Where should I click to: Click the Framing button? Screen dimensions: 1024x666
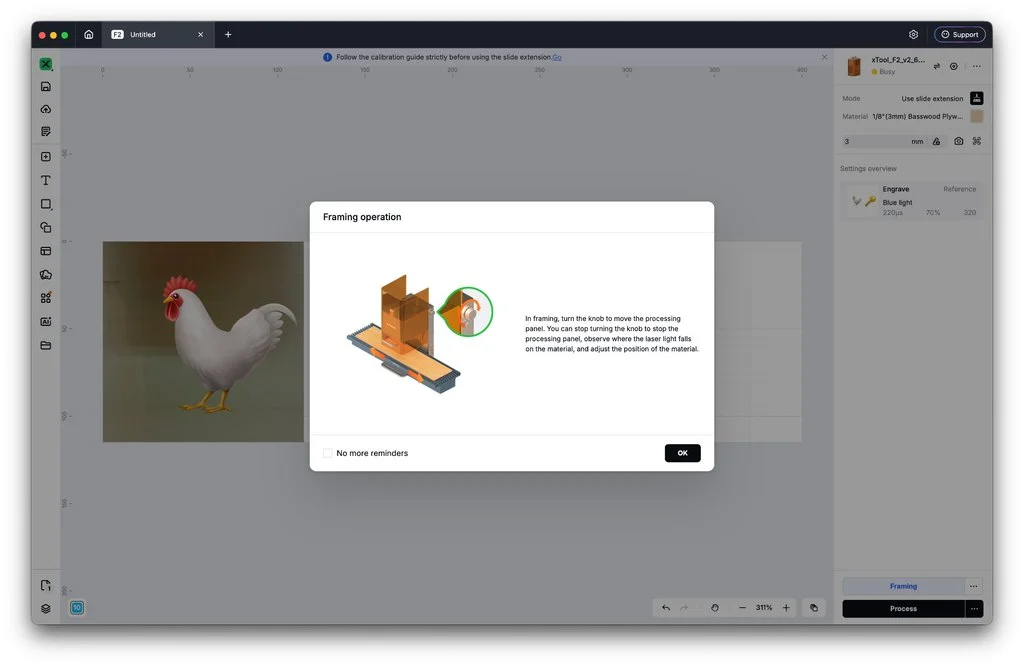pos(903,586)
